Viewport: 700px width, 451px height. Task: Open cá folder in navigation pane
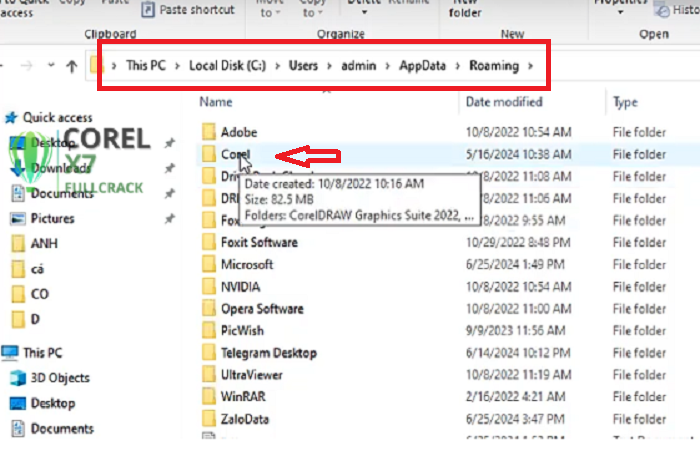[38, 269]
